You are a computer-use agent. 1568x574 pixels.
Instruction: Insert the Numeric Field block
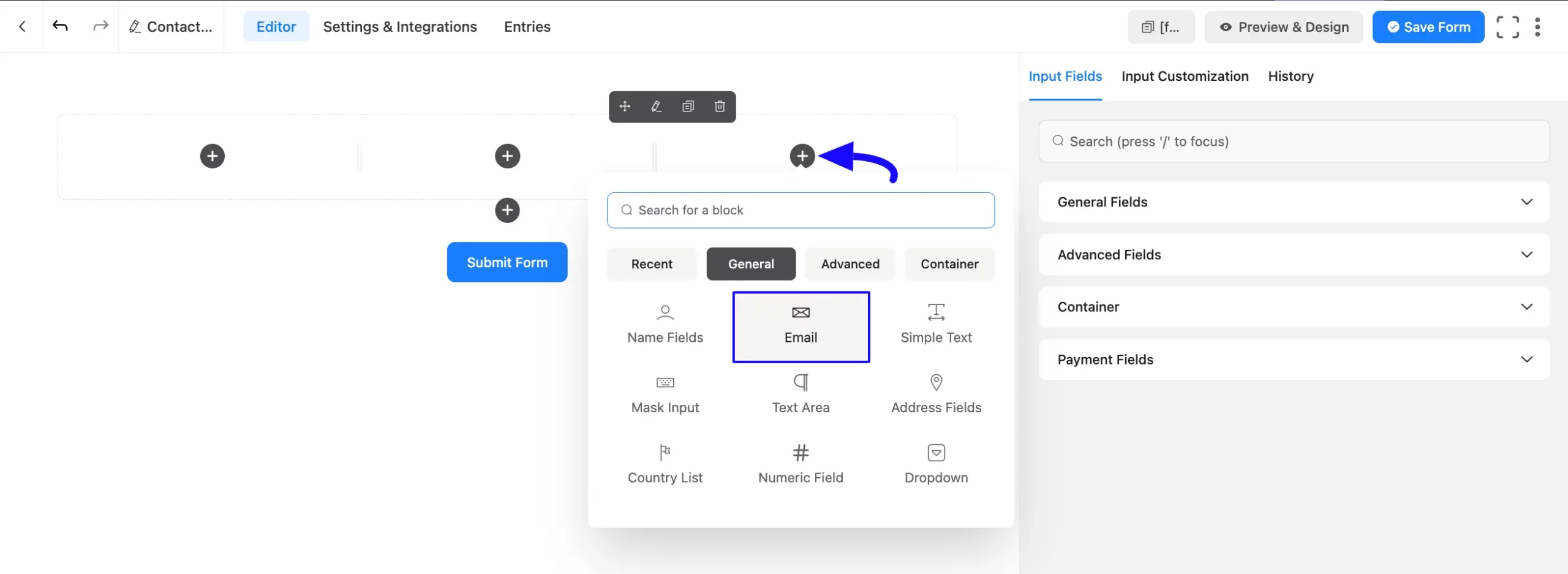click(801, 466)
